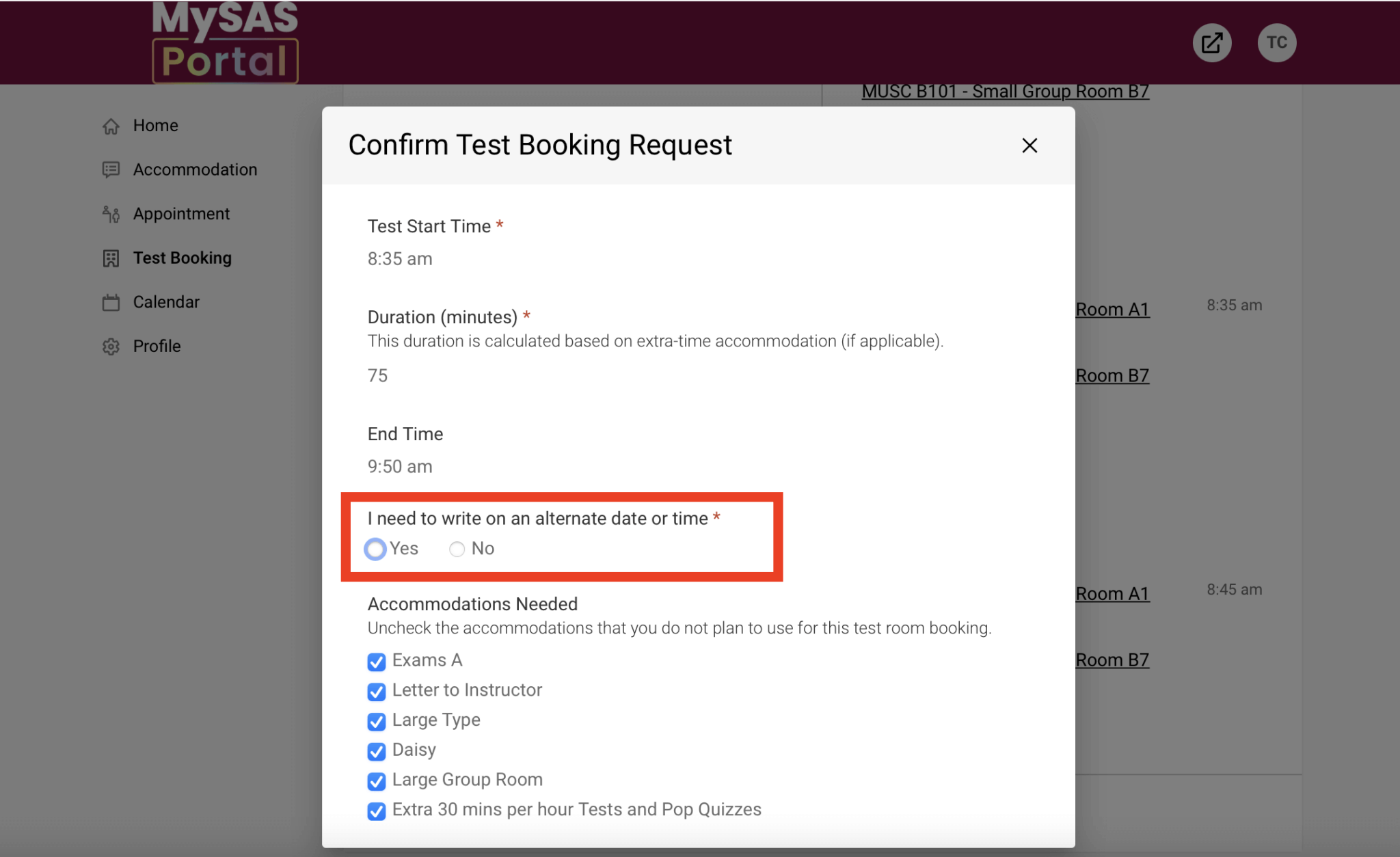Select the Appointment icon
The image size is (1400, 857).
coord(111,214)
